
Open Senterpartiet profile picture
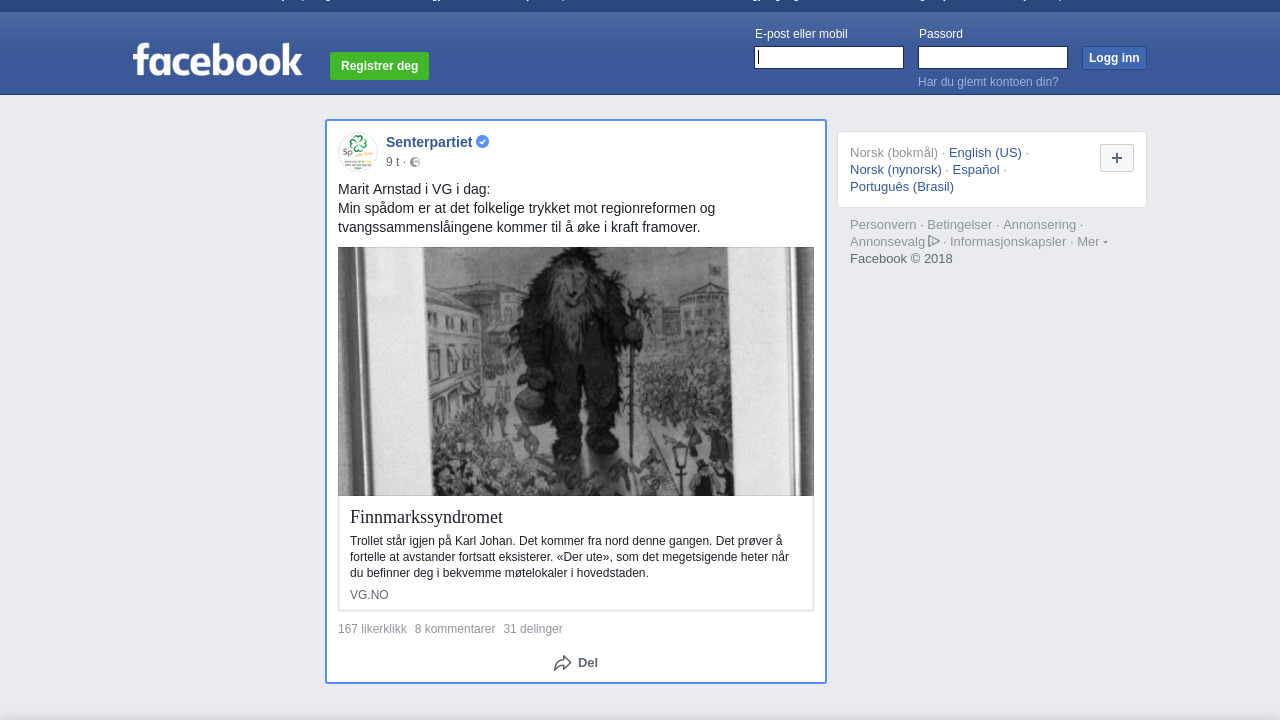point(358,151)
